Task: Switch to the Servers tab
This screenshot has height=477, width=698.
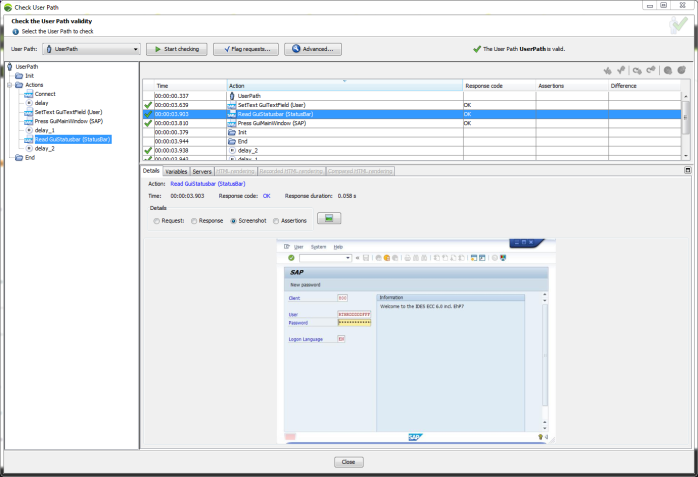Action: pos(202,171)
